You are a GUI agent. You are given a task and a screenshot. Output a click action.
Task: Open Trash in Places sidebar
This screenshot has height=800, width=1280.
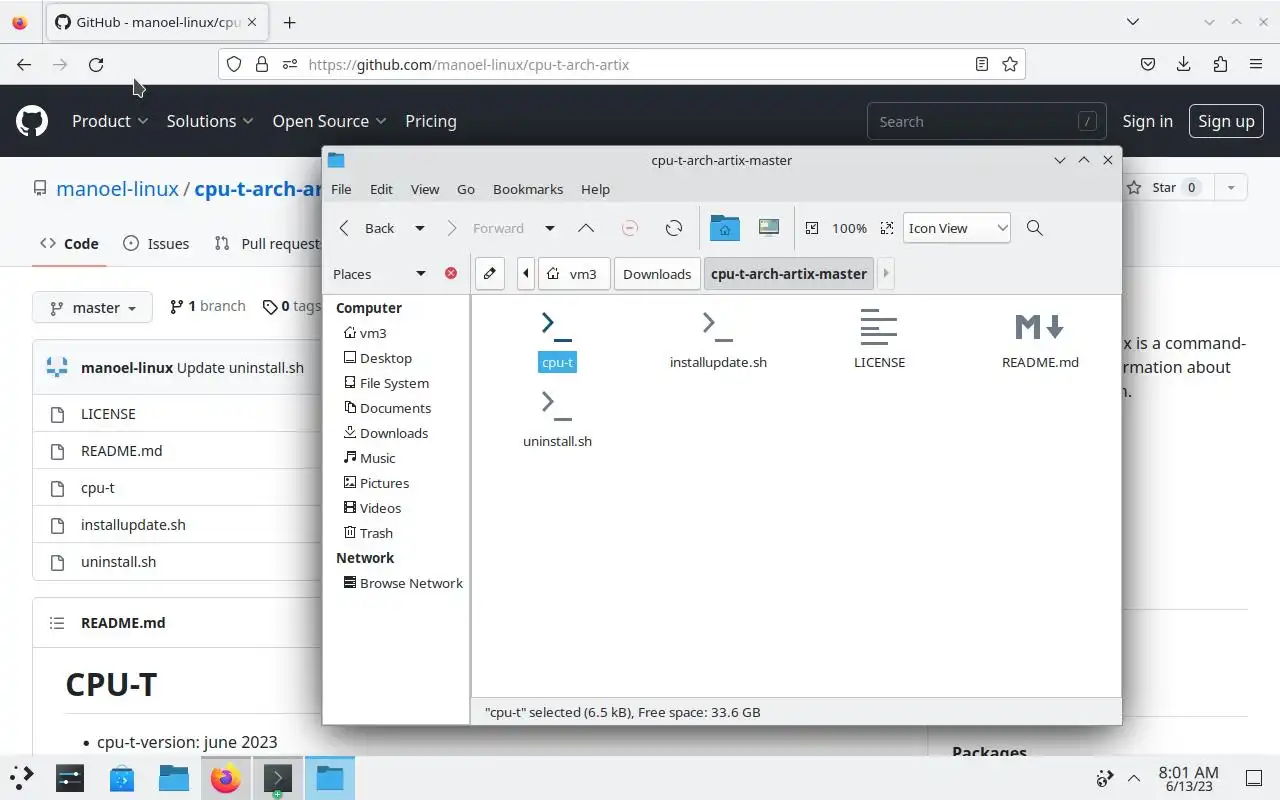point(369,533)
